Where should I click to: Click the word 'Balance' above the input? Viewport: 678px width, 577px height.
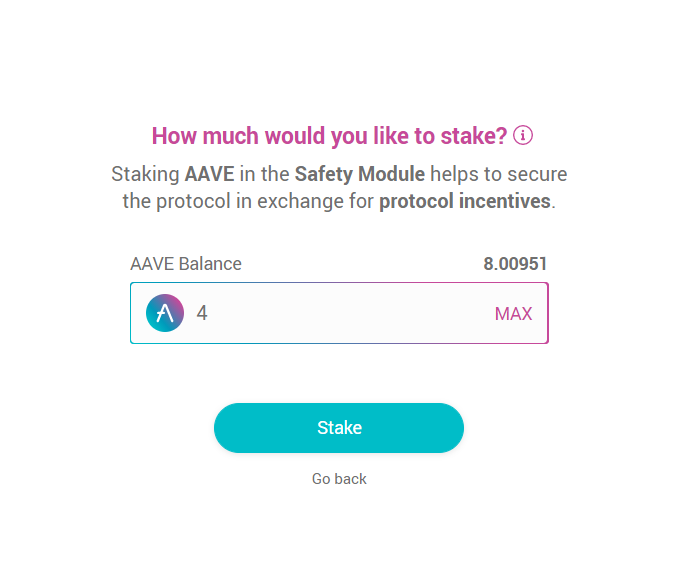[x=210, y=264]
